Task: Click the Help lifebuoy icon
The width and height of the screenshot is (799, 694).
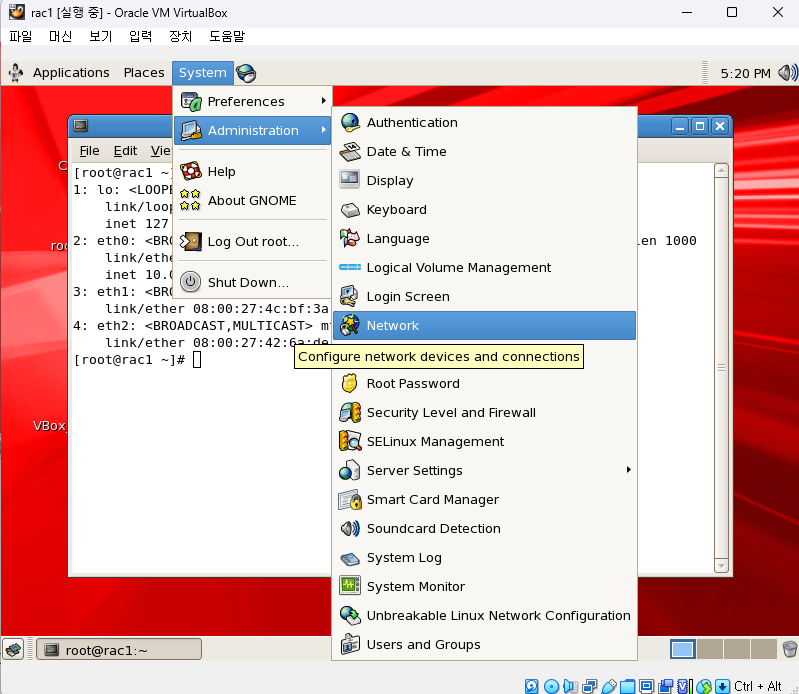Action: pyautogui.click(x=191, y=171)
